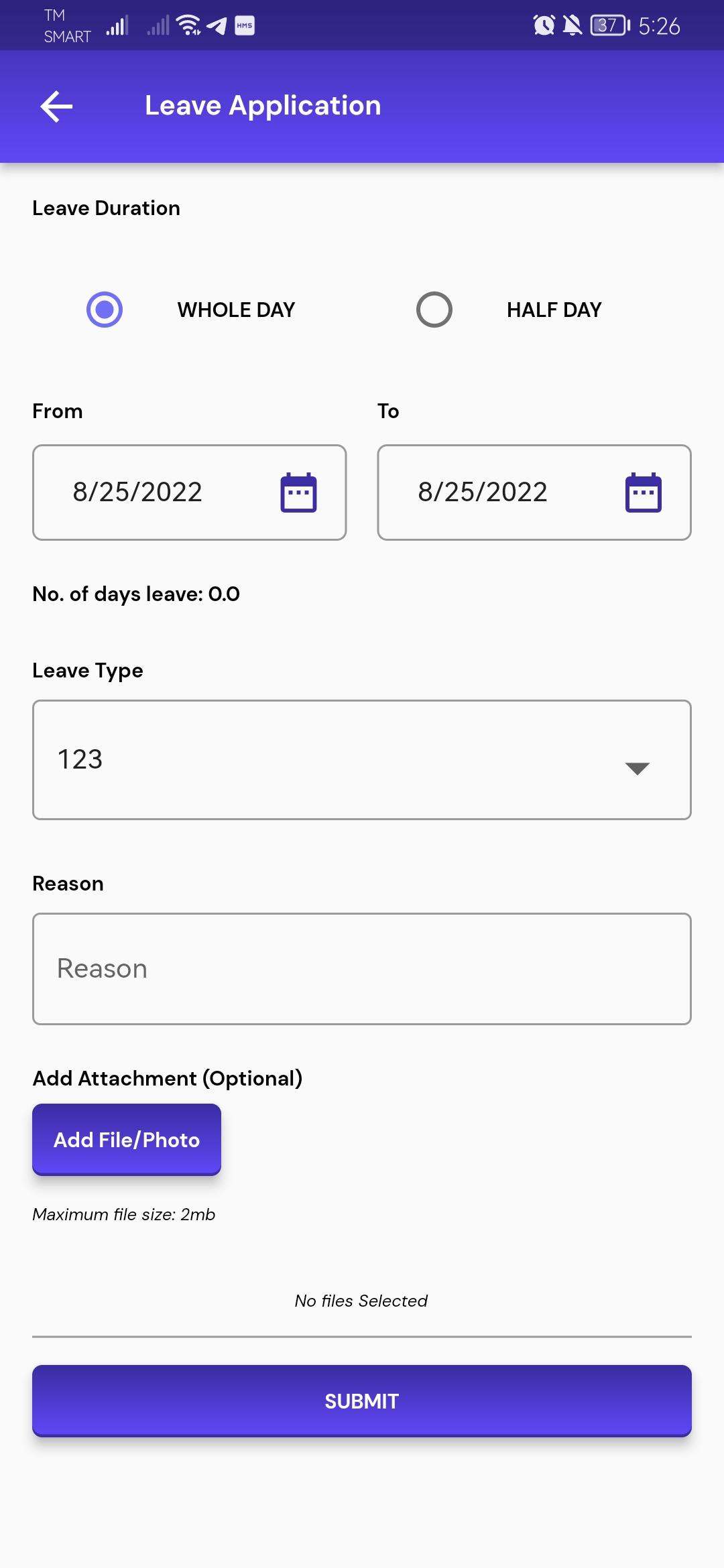The image size is (724, 1568).
Task: Click the From date 8/25/2022 field
Action: [190, 493]
